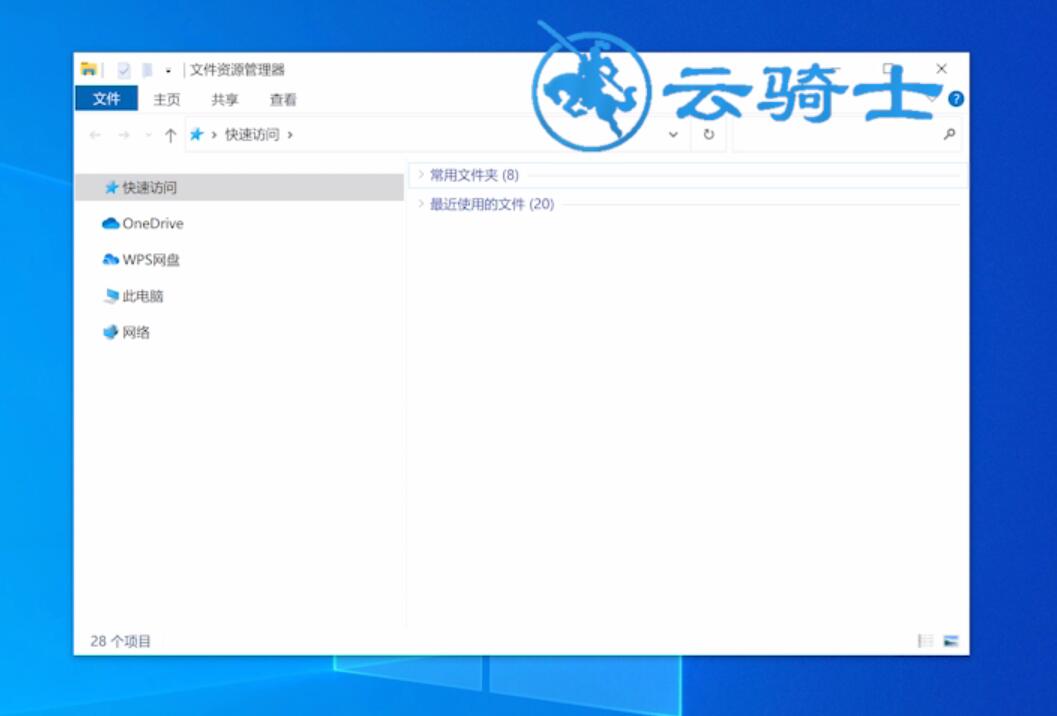Click the 28 个项目 status text
The image size is (1057, 716).
[x=121, y=641]
